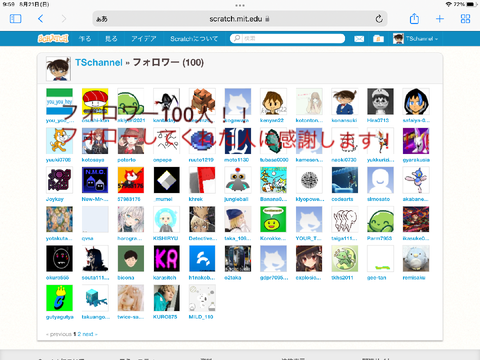Open the gutyagutya green avatar
This screenshot has width=480, height=360.
(x=59, y=298)
